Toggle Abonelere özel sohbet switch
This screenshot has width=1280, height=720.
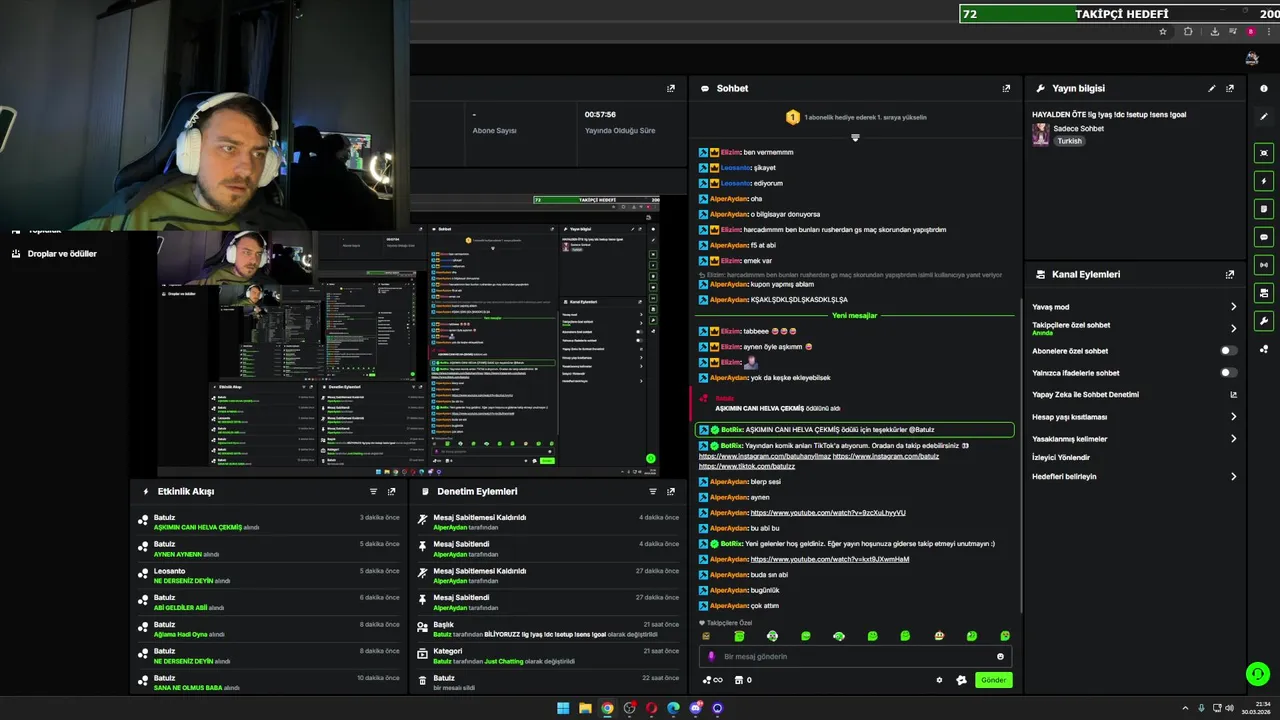[1229, 351]
